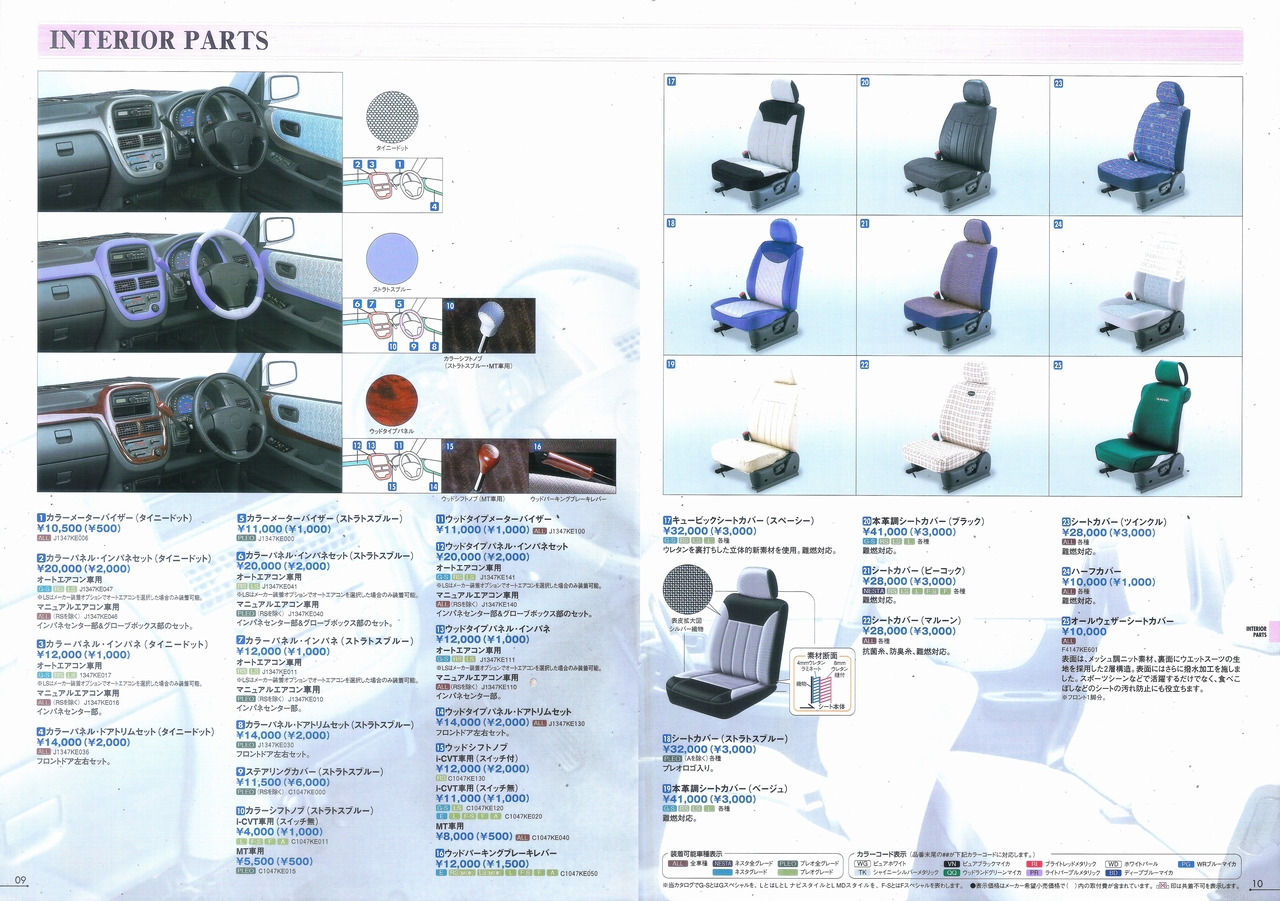
Task: Click the ¥11,500（¥6,000） price
Action: pos(283,782)
